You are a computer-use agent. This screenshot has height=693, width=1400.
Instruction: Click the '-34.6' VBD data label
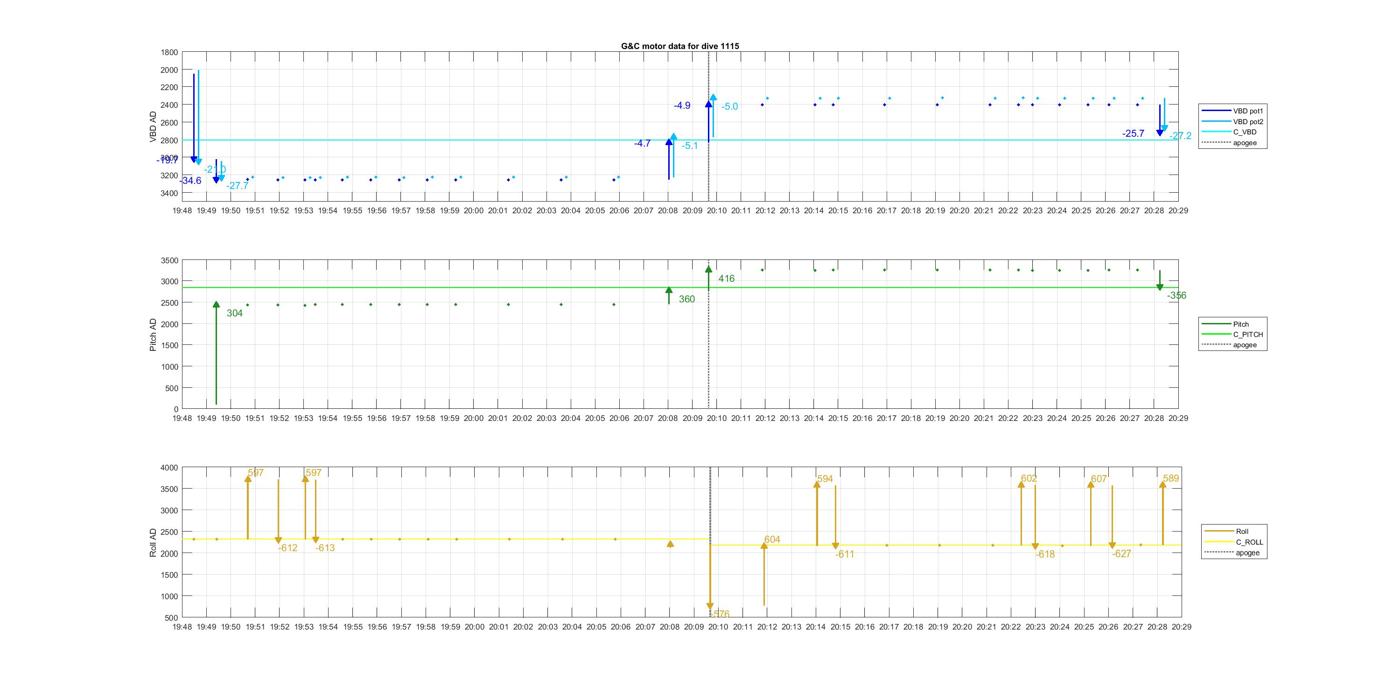pyautogui.click(x=190, y=181)
